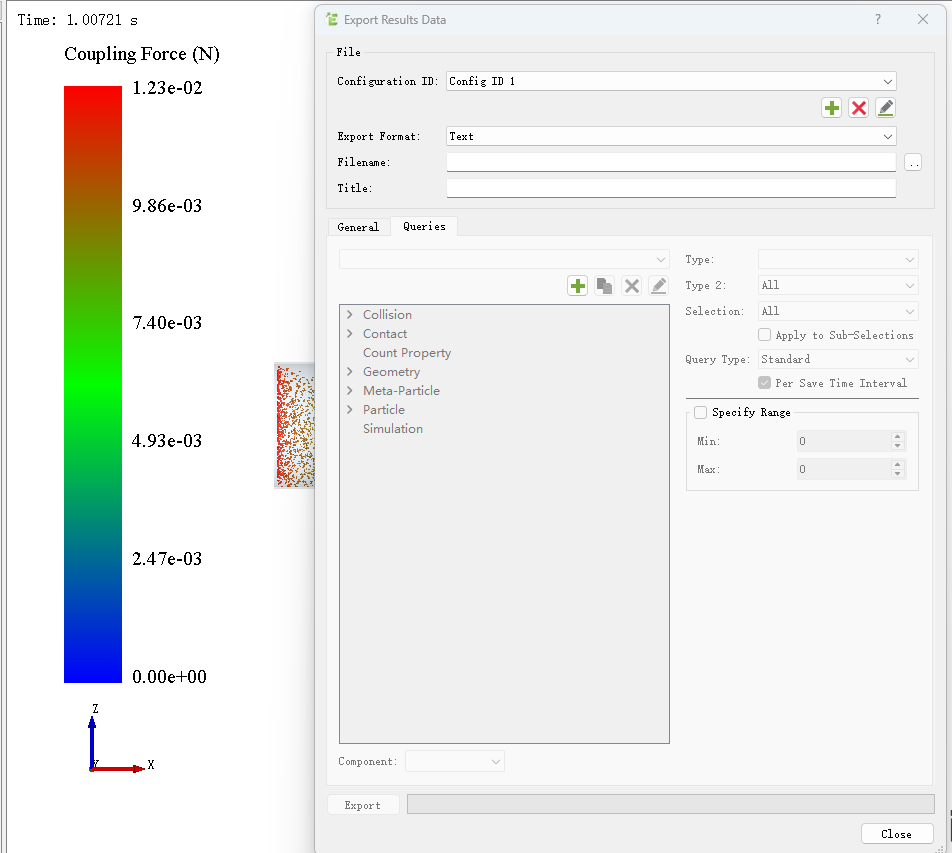Click the Coupling Force color legend bar
The width and height of the screenshot is (952, 853).
point(93,384)
